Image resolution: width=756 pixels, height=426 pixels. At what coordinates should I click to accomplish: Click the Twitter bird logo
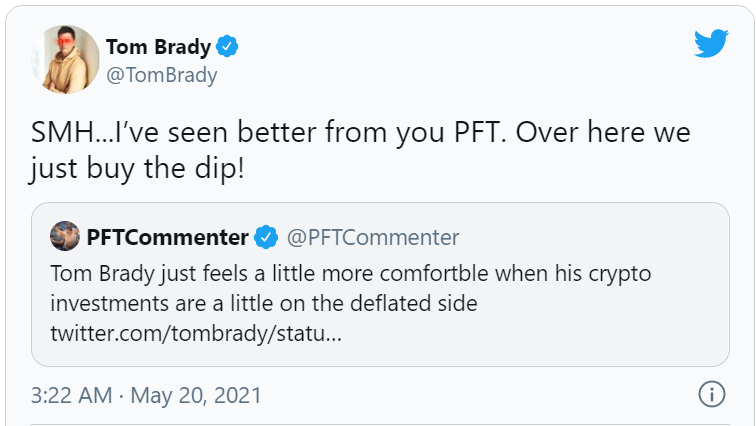(x=711, y=43)
